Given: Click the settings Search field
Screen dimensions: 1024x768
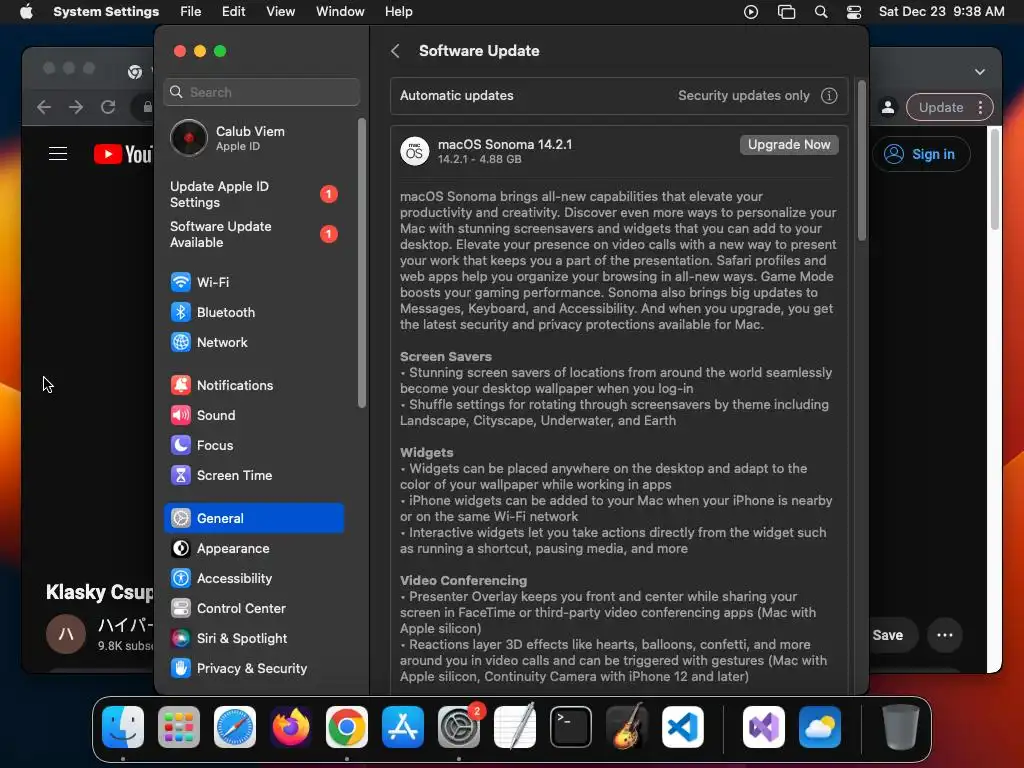Looking at the screenshot, I should click(261, 92).
